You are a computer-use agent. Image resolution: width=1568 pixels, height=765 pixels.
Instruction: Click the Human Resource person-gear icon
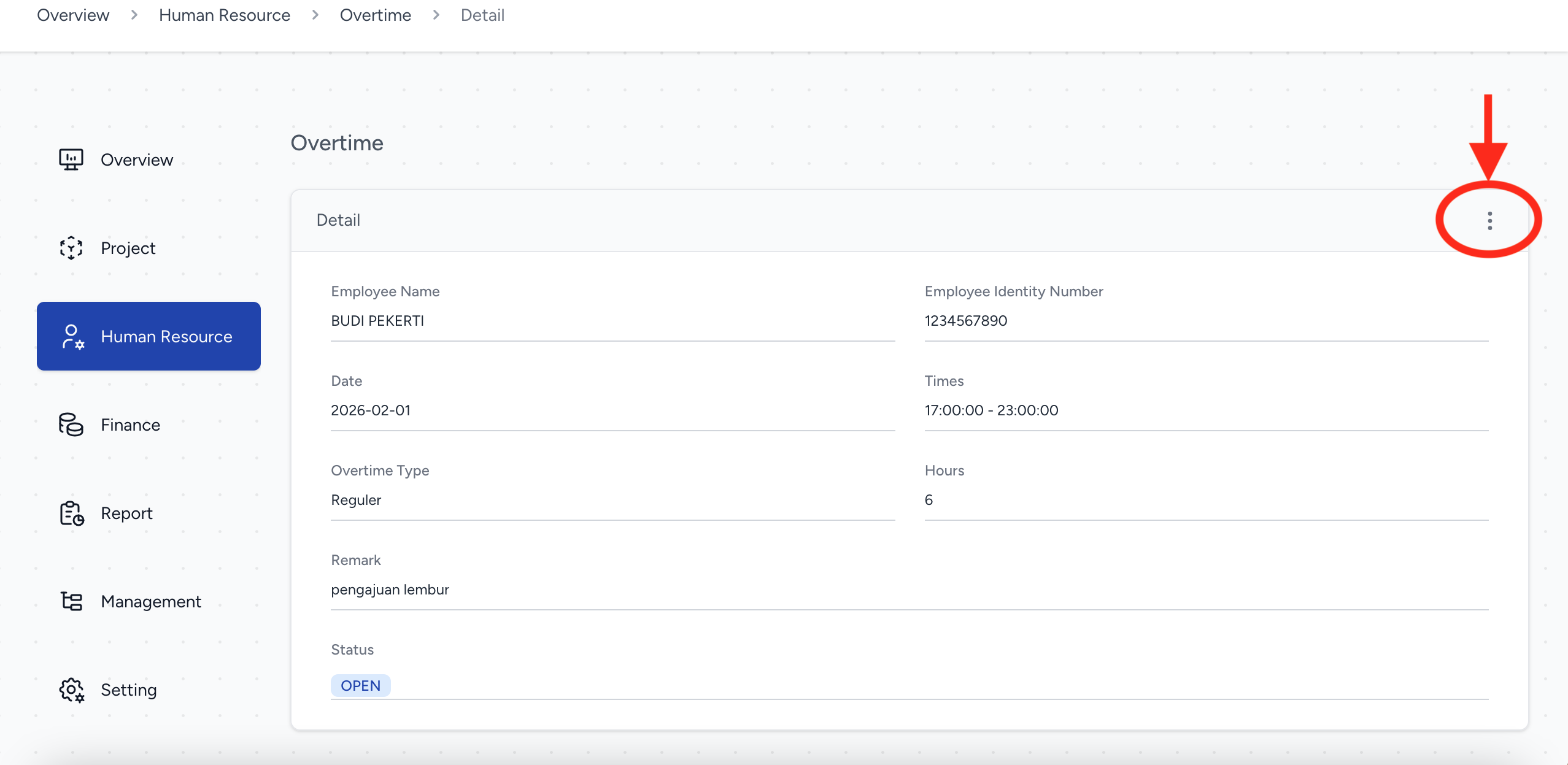tap(72, 337)
